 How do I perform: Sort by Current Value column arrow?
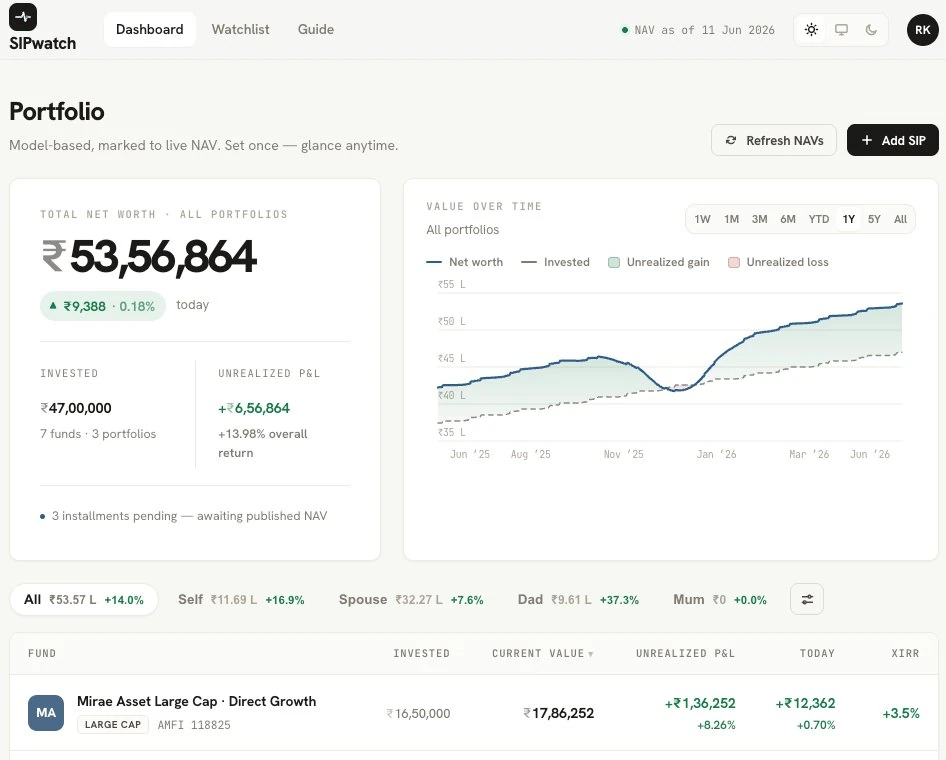pyautogui.click(x=591, y=654)
